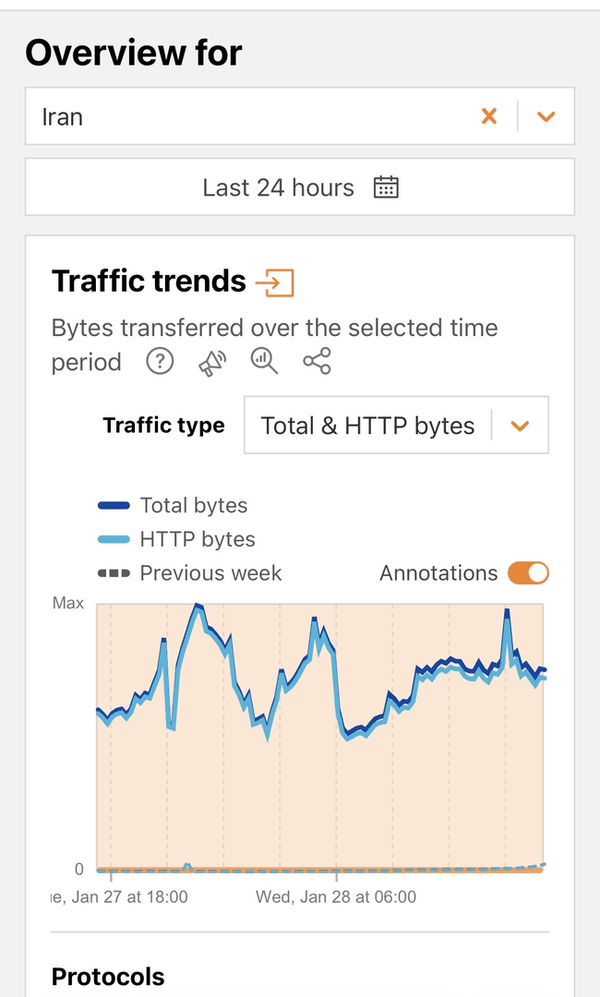Expand the location dropdown arrow
600x997 pixels.
coord(545,117)
